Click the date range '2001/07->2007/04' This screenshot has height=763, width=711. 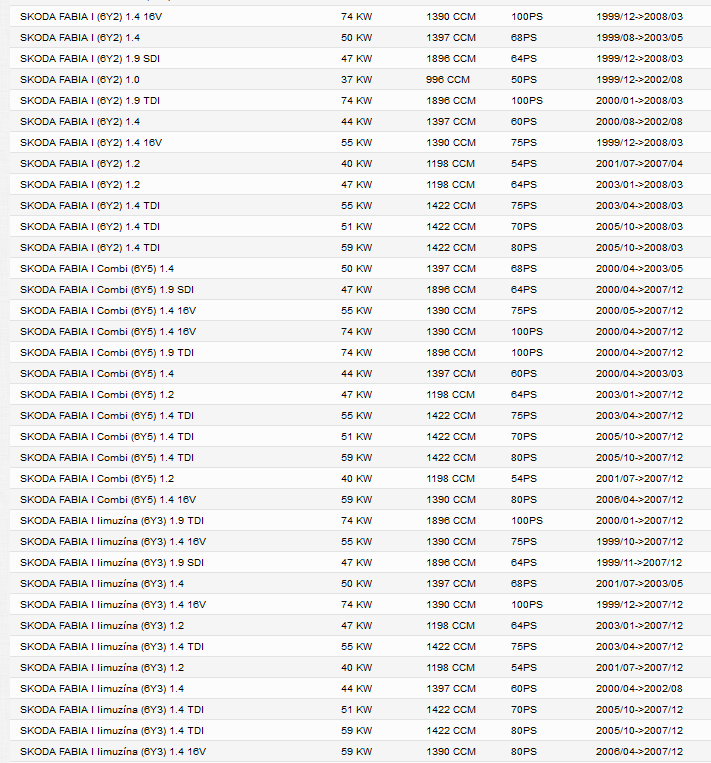coord(639,164)
